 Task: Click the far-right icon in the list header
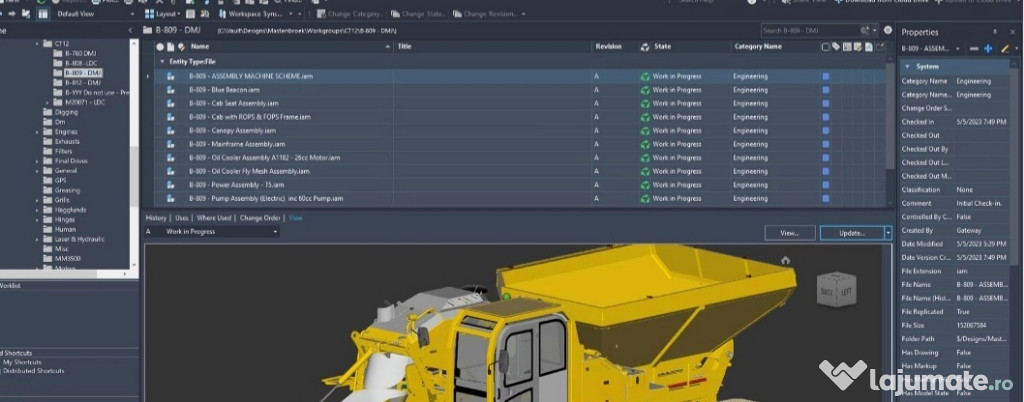[880, 47]
